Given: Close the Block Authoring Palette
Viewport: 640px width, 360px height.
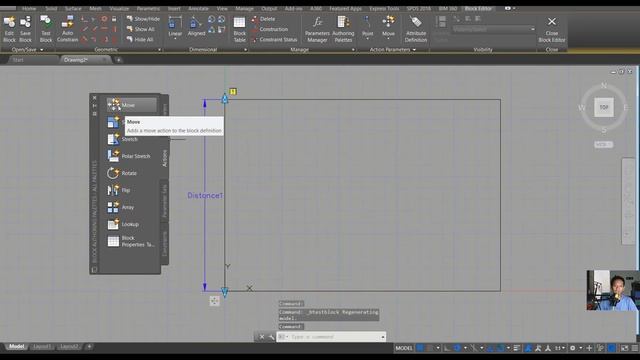Looking at the screenshot, I should coord(94,98).
